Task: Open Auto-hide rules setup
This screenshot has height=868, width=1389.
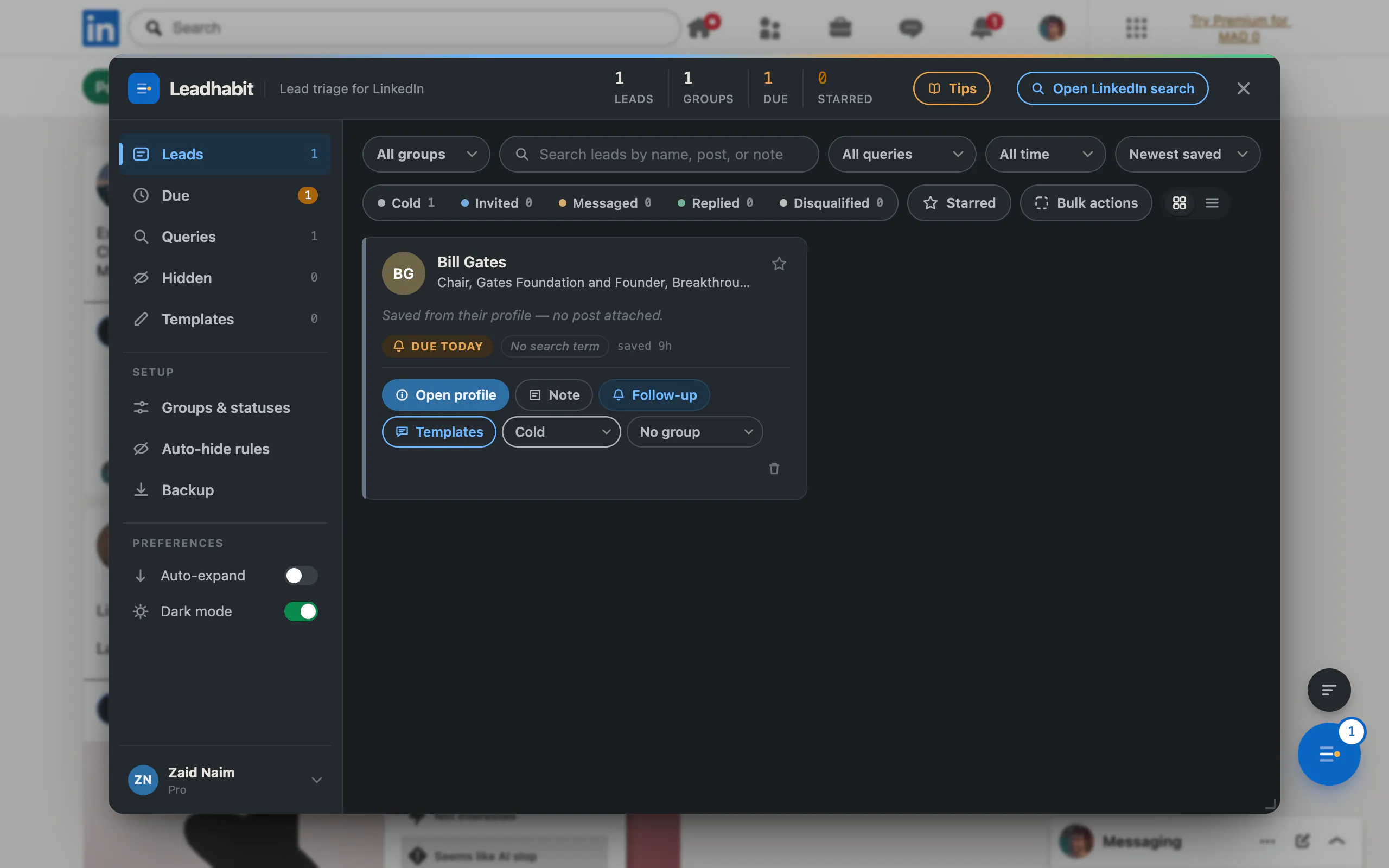Action: tap(225, 449)
